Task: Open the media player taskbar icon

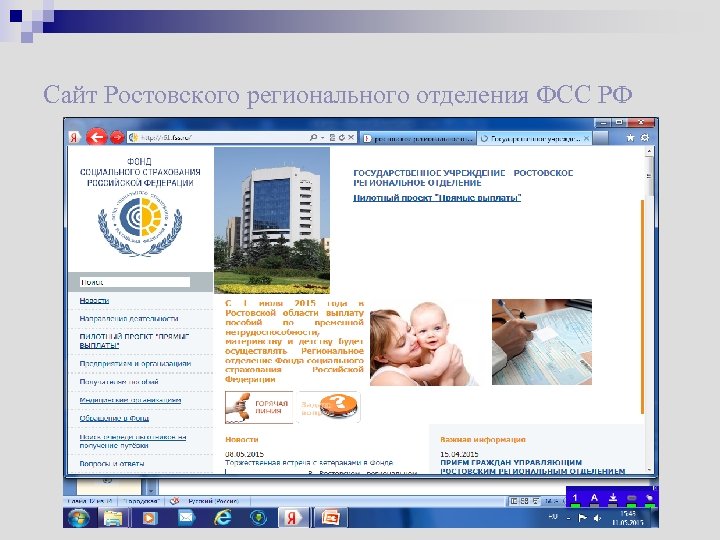Action: 149,518
